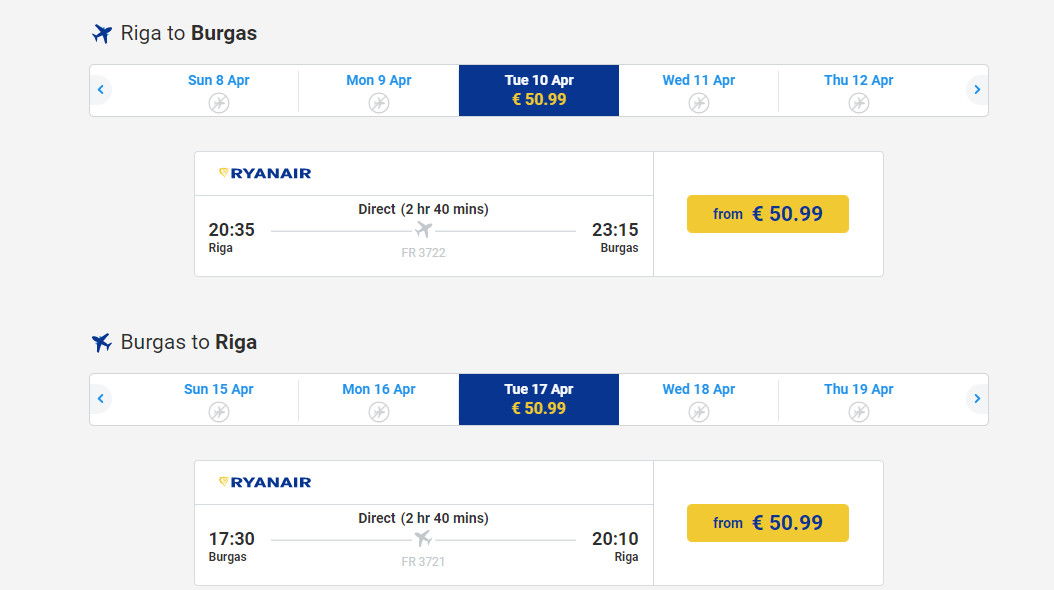Choose the return fare from € 50.99

tap(768, 523)
